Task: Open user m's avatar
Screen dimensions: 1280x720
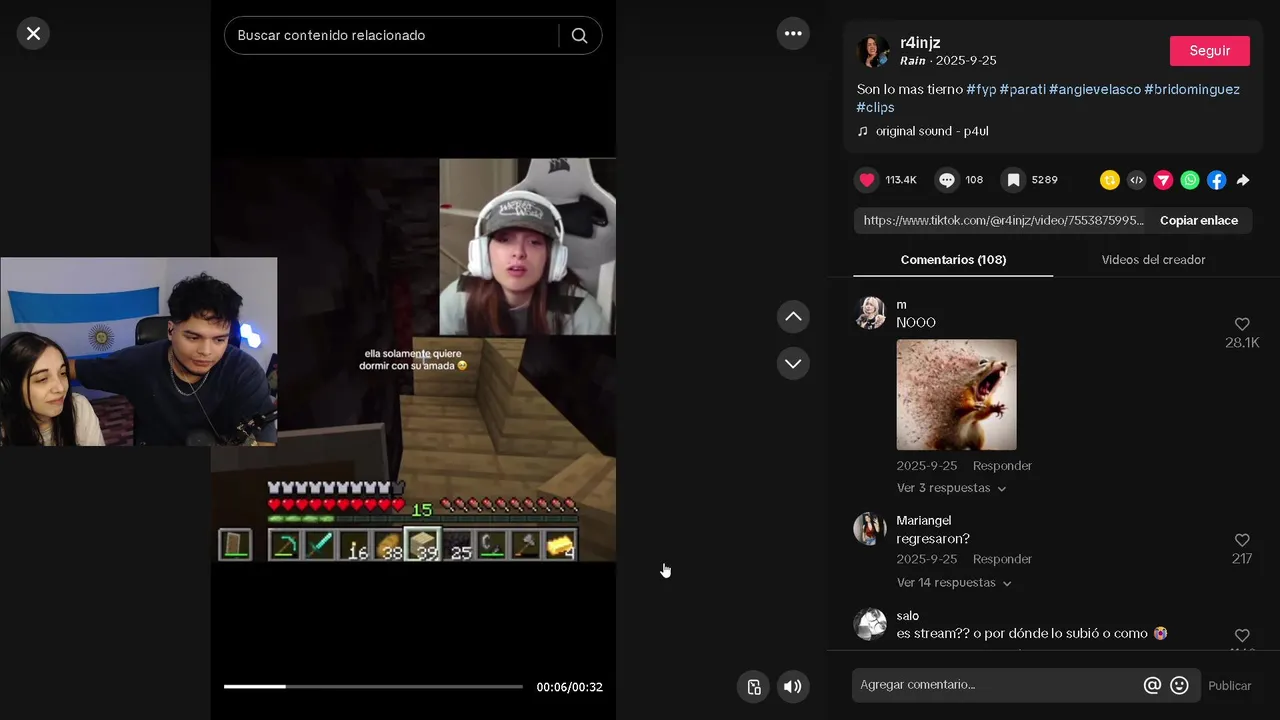Action: [x=870, y=313]
